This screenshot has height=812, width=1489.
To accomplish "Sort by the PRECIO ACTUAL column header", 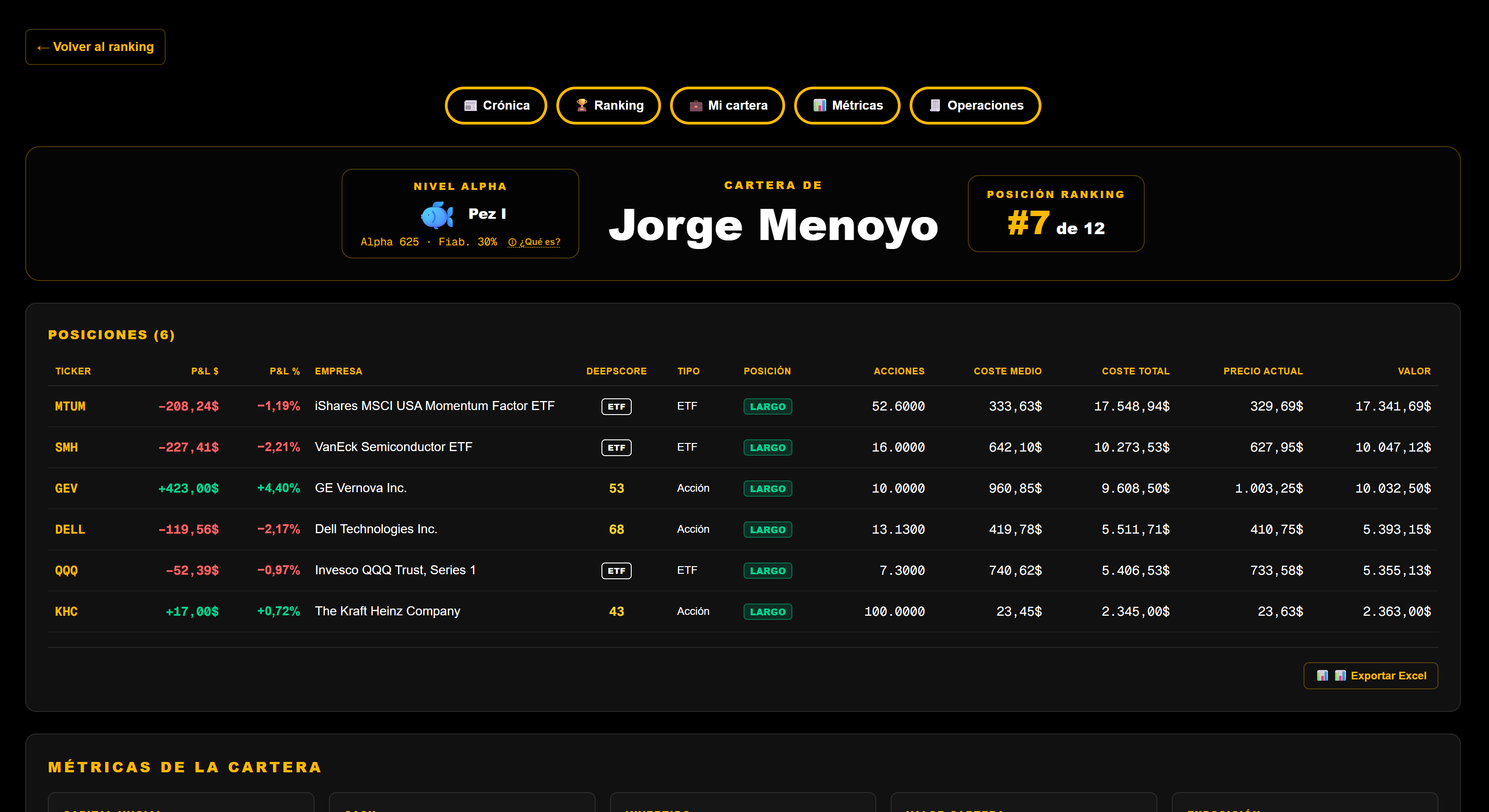I will [1263, 371].
